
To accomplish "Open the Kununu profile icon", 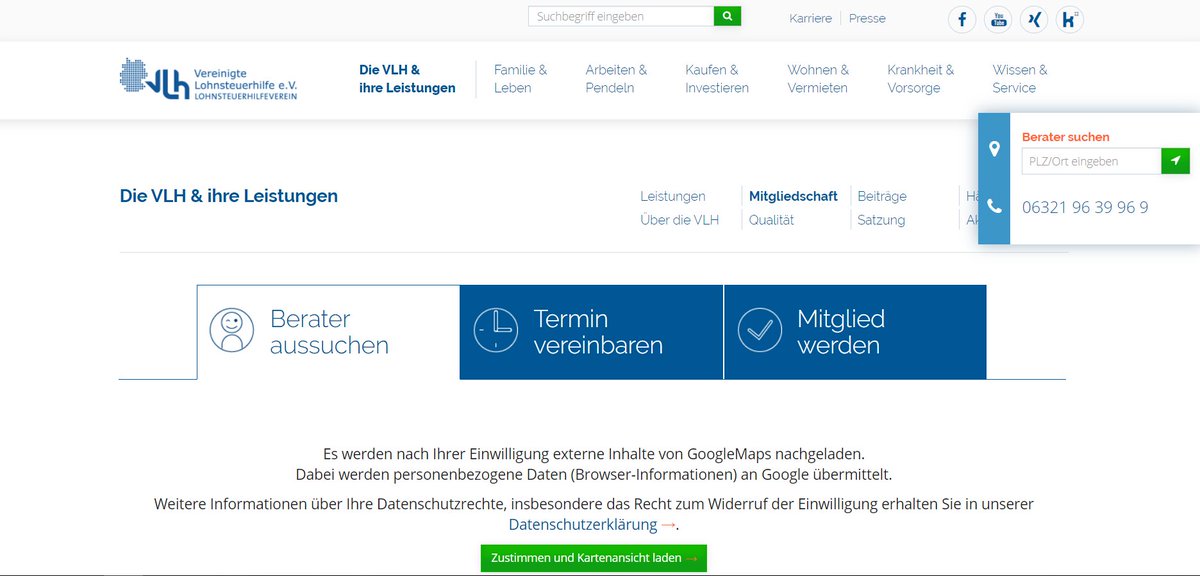I will click(1070, 19).
